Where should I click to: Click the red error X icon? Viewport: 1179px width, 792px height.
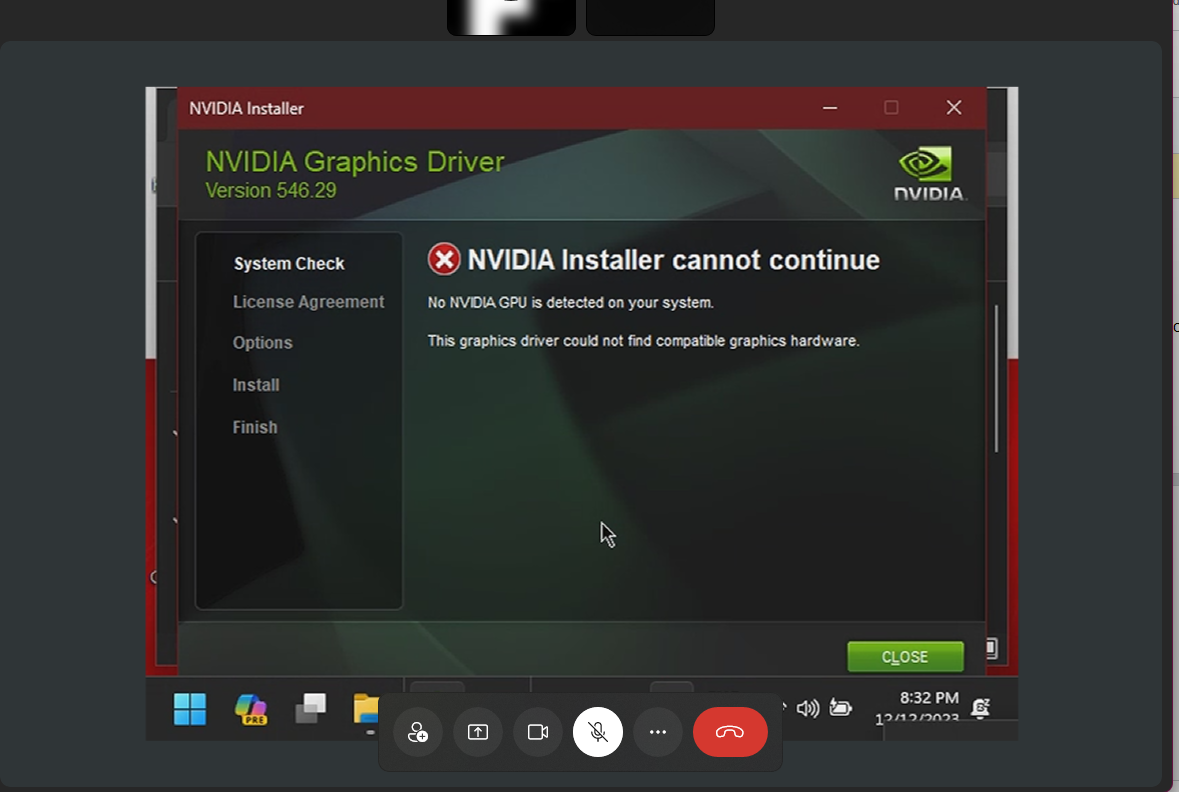pyautogui.click(x=444, y=259)
